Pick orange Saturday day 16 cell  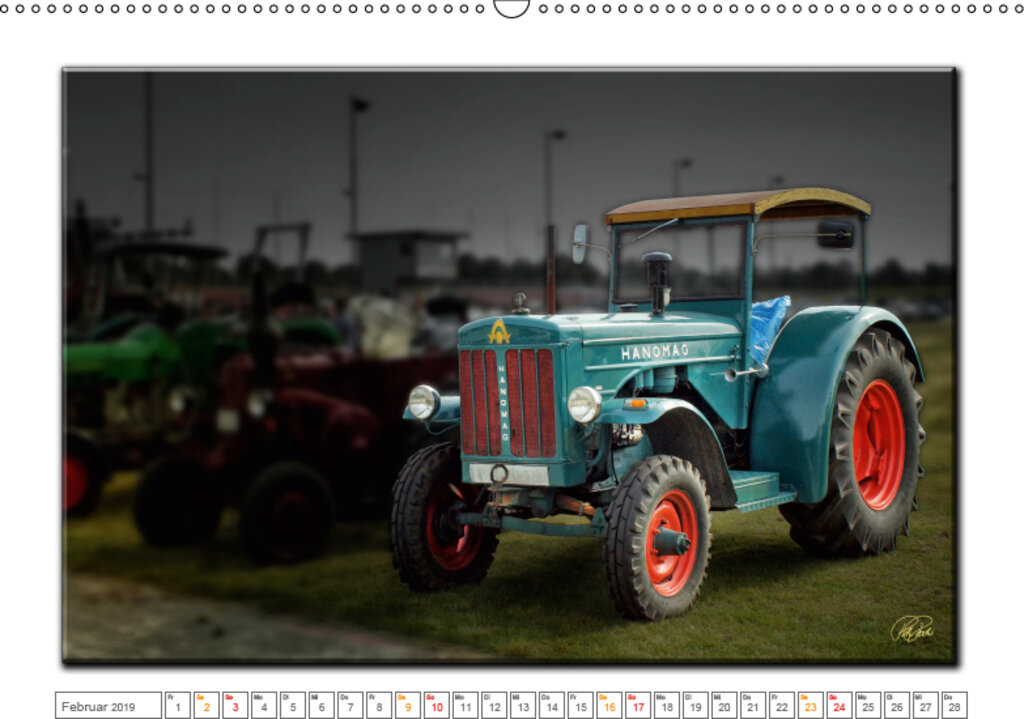tap(609, 706)
